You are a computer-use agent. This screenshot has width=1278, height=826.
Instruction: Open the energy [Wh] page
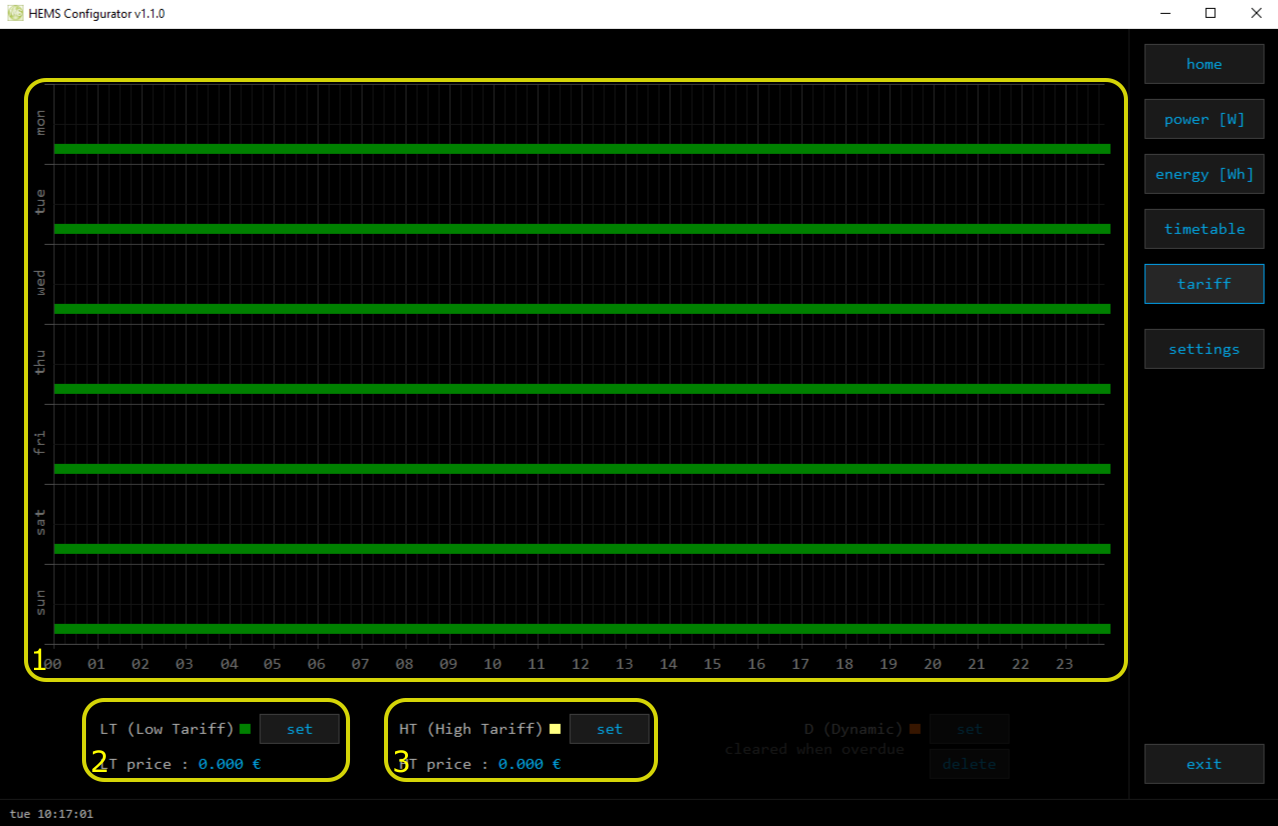pos(1204,174)
